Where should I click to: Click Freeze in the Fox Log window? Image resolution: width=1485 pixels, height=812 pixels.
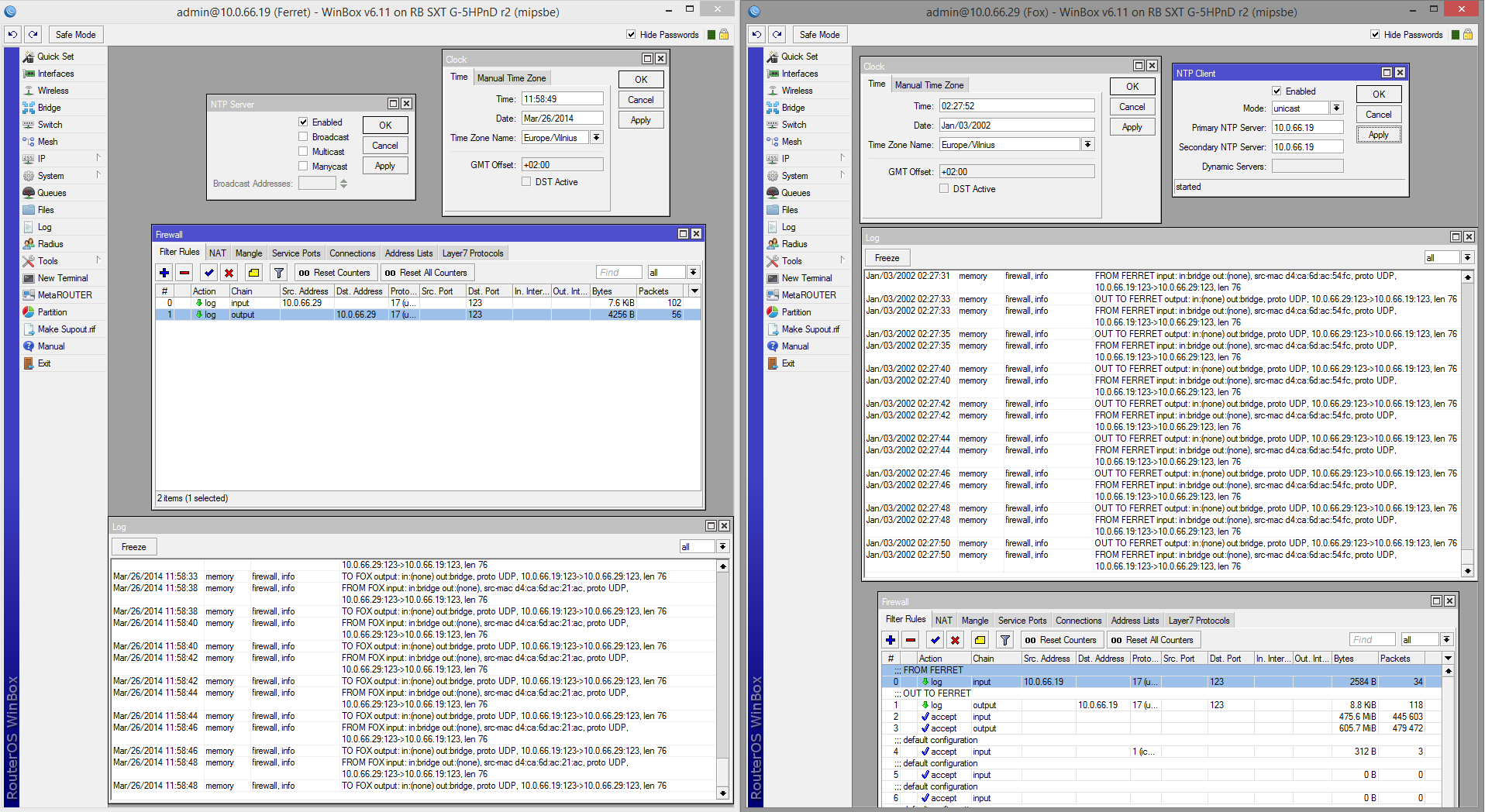tap(887, 257)
